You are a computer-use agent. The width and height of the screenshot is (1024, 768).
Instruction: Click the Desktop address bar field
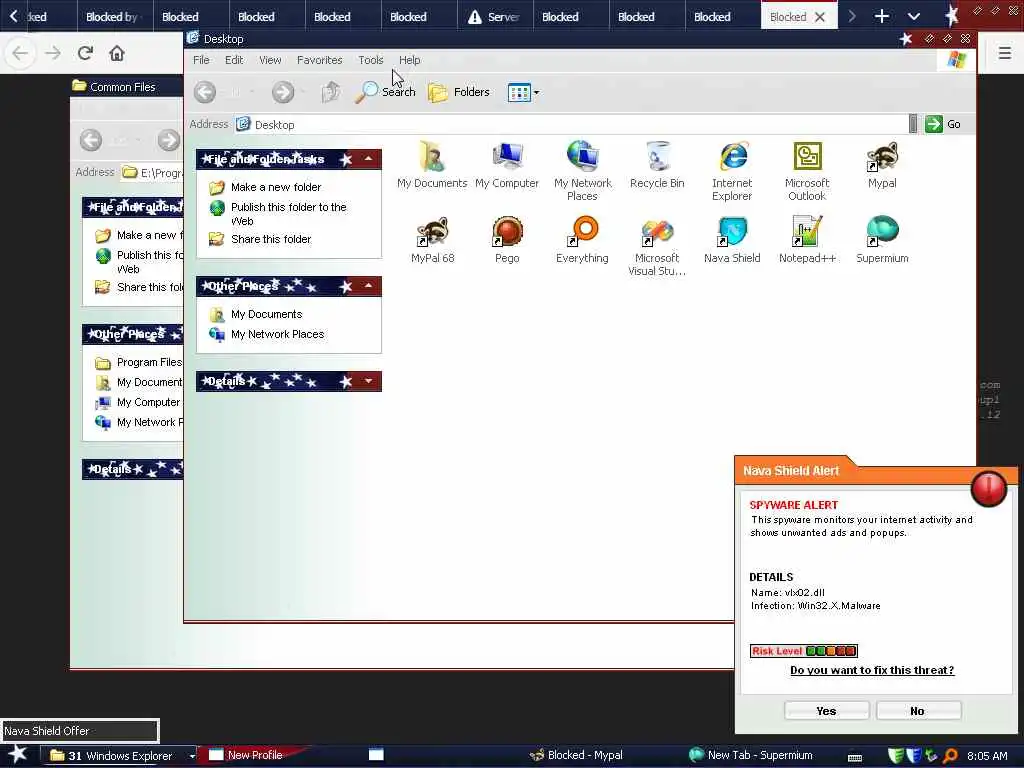point(571,124)
